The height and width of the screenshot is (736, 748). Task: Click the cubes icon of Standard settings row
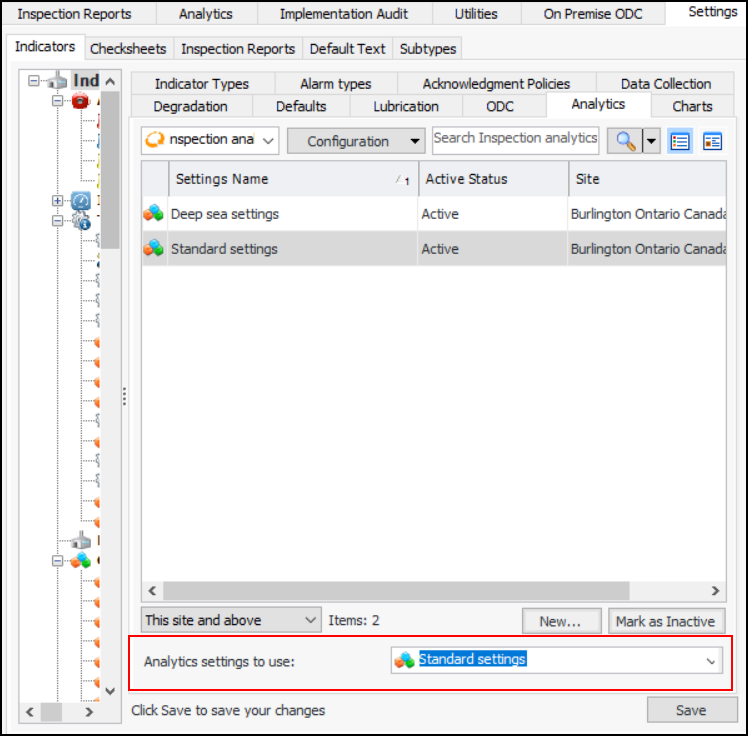point(154,248)
